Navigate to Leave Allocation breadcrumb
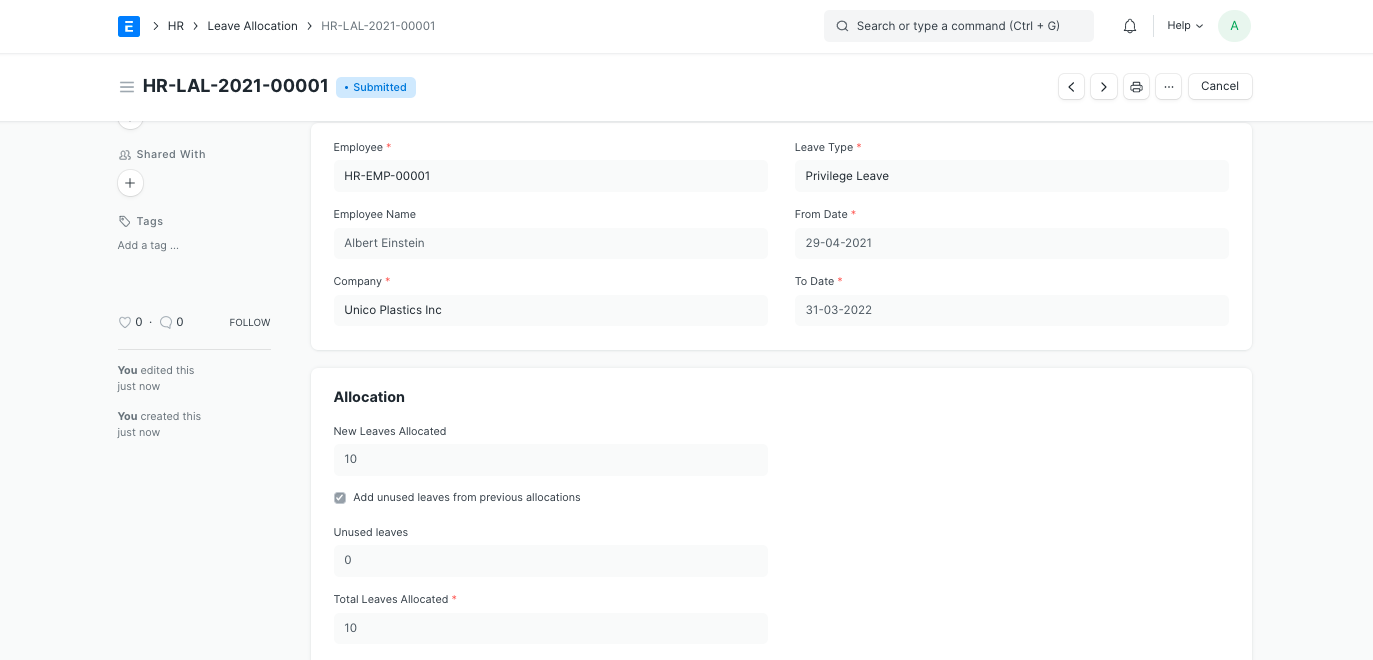Screen dimensions: 1373x660 pyautogui.click(x=252, y=26)
